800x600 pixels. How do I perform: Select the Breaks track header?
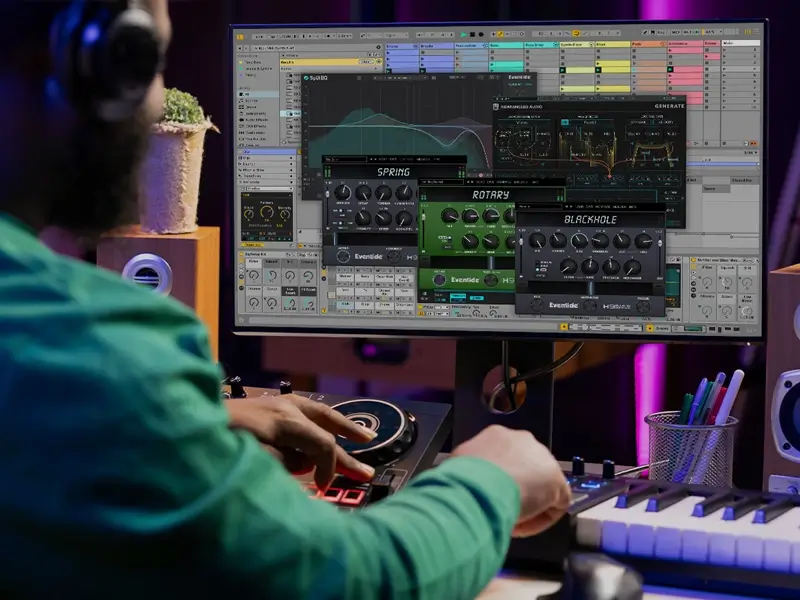[437, 46]
